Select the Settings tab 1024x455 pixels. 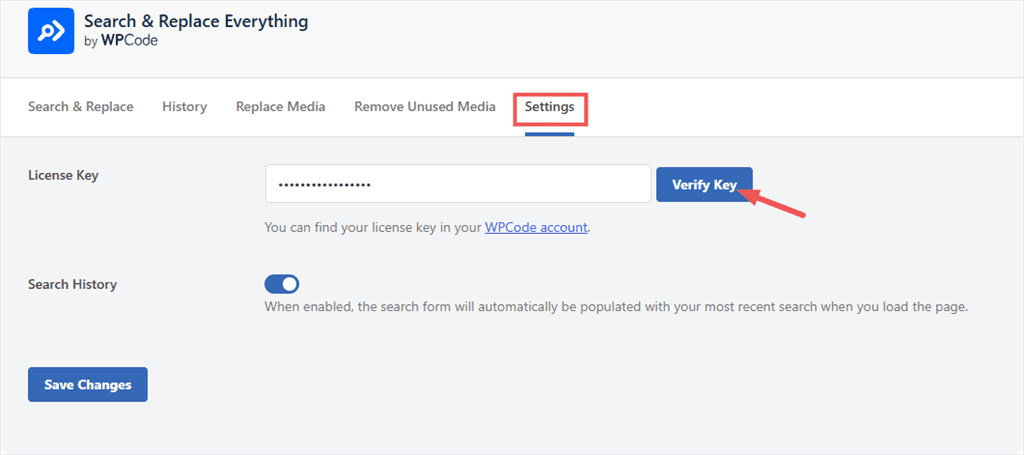(x=550, y=106)
